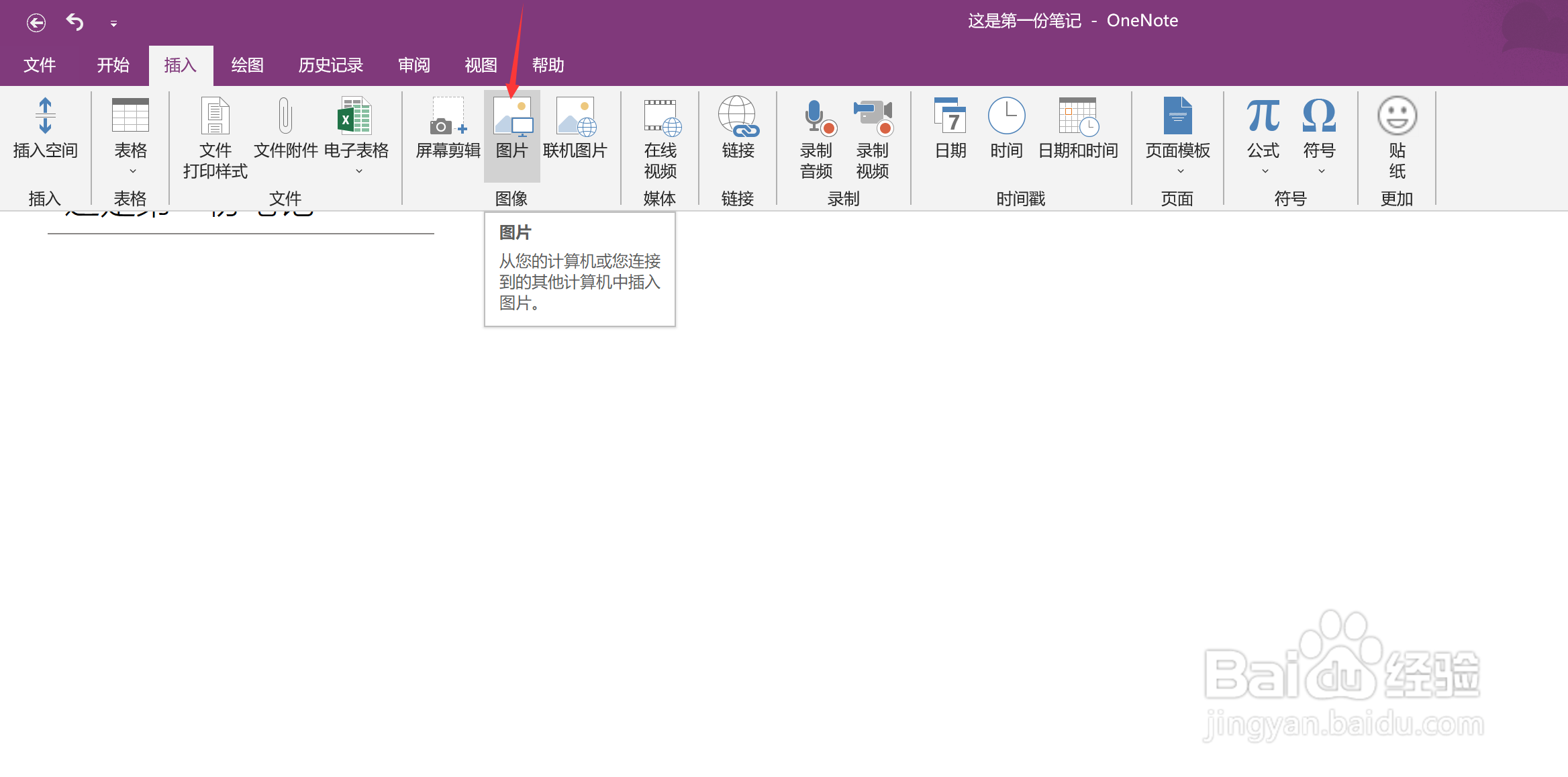The image size is (1568, 777).
Task: Click the Undo icon
Action: tap(75, 22)
